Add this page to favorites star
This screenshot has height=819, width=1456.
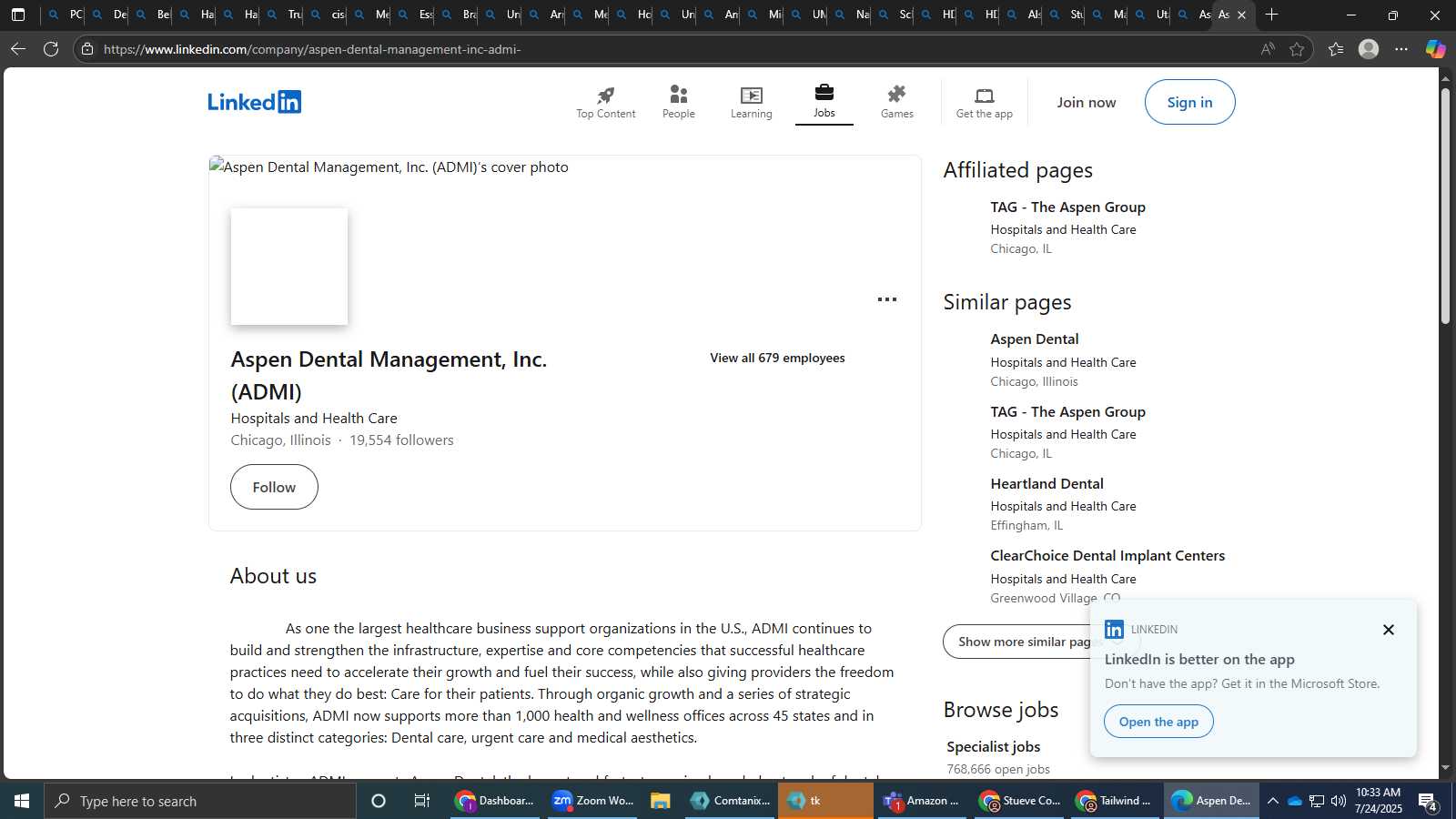coord(1297,49)
